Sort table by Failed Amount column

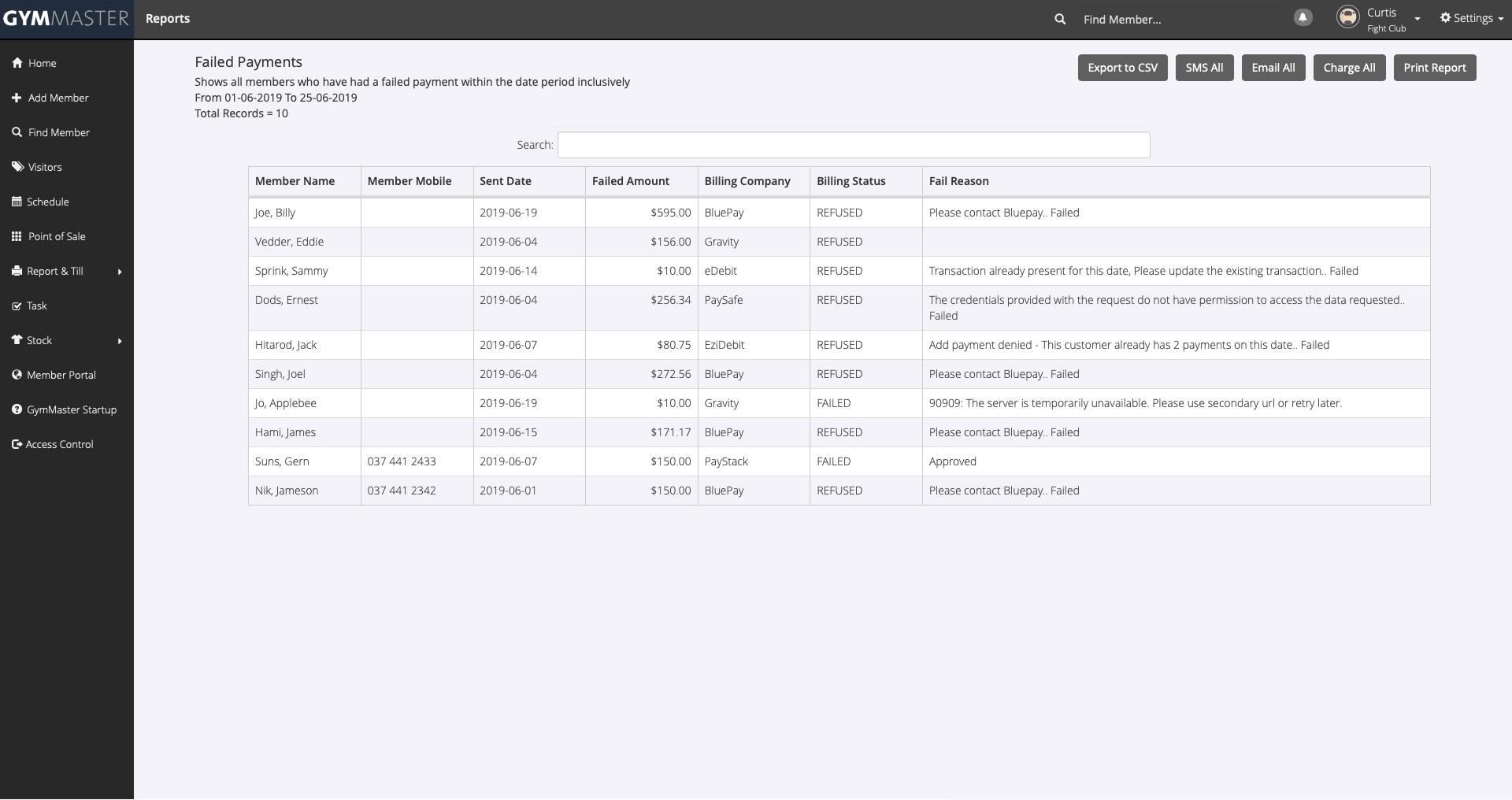tap(630, 181)
